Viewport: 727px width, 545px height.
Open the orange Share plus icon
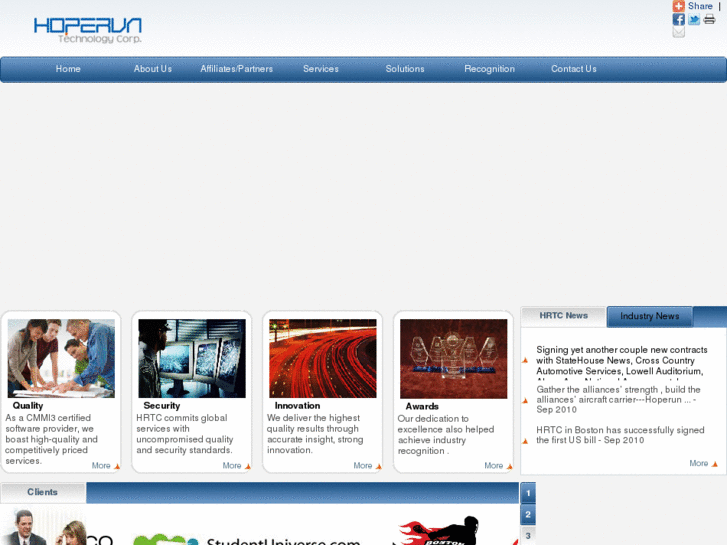679,6
